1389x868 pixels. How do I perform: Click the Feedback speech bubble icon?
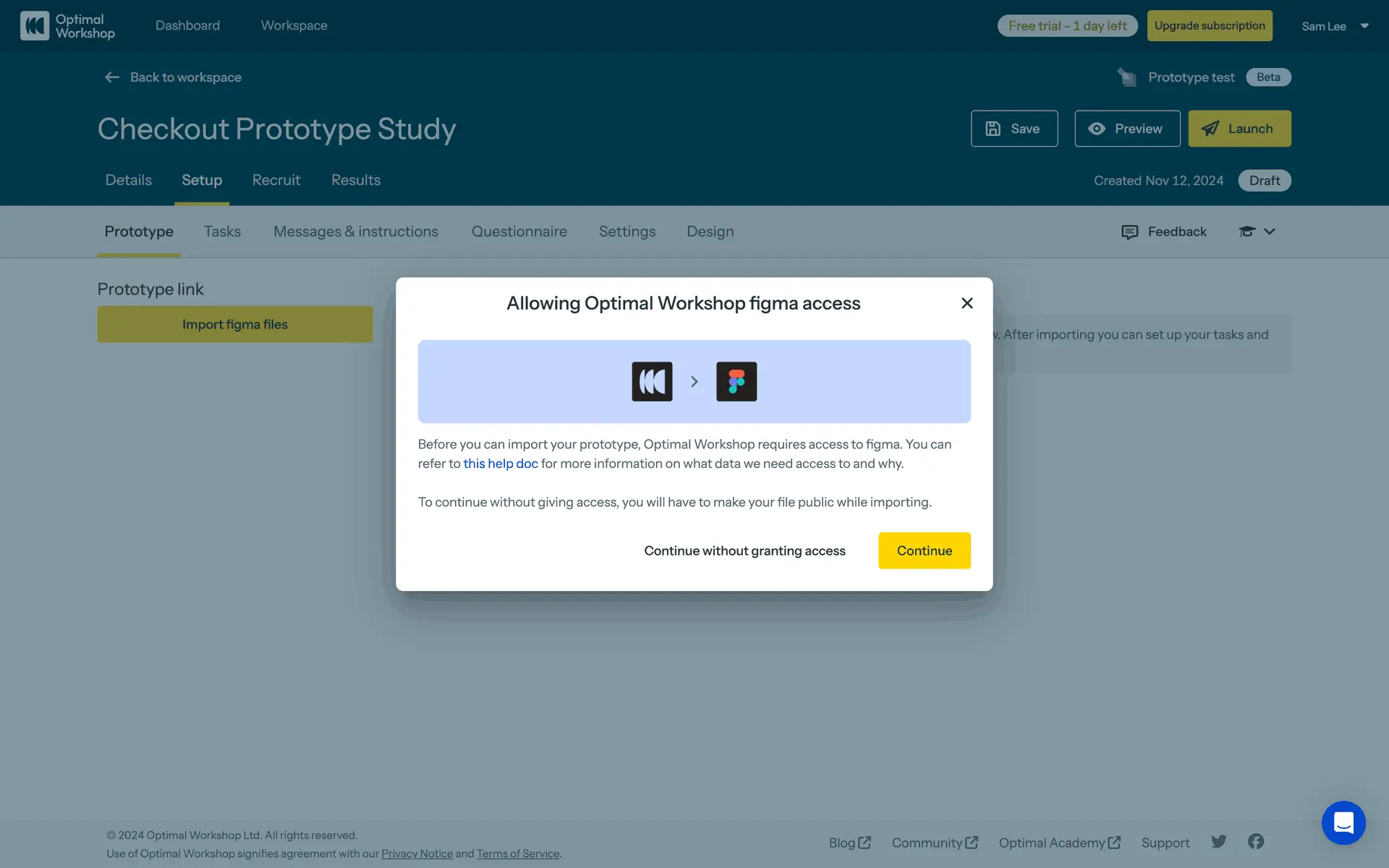[x=1129, y=231]
